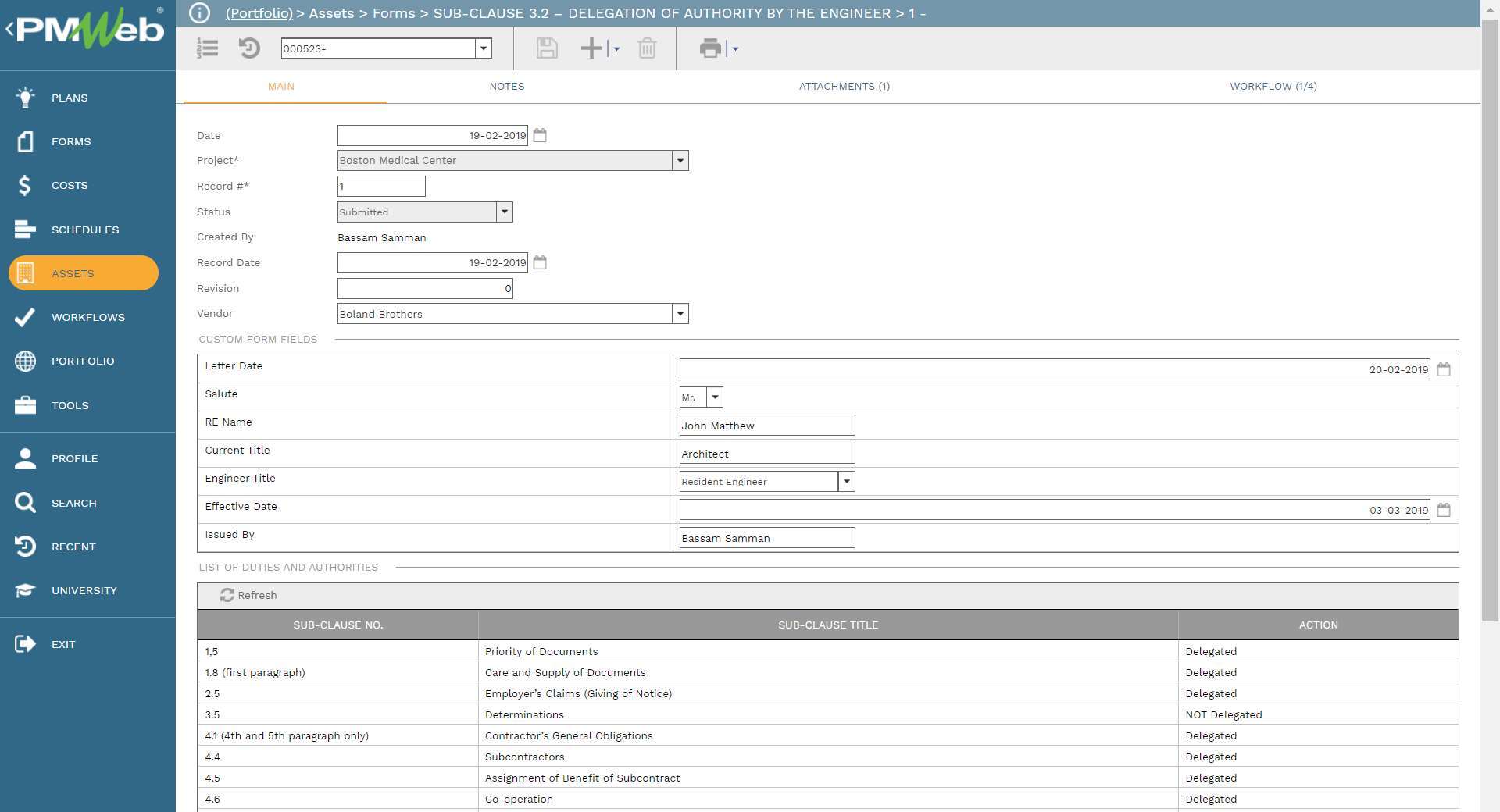Select the 'Determinations' title cell
The height and width of the screenshot is (812, 1500).
pyautogui.click(x=828, y=714)
